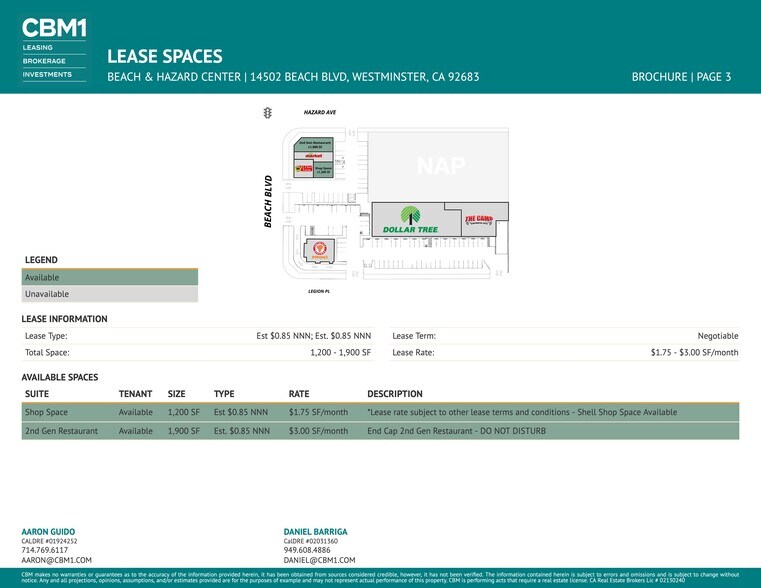Click phone number 714.769.6117

[45, 550]
